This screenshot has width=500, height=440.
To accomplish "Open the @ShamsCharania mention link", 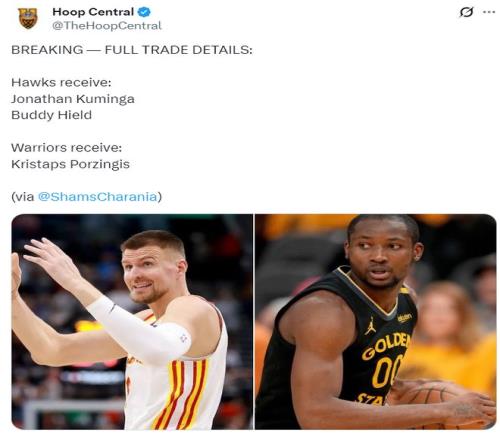I will tap(97, 197).
